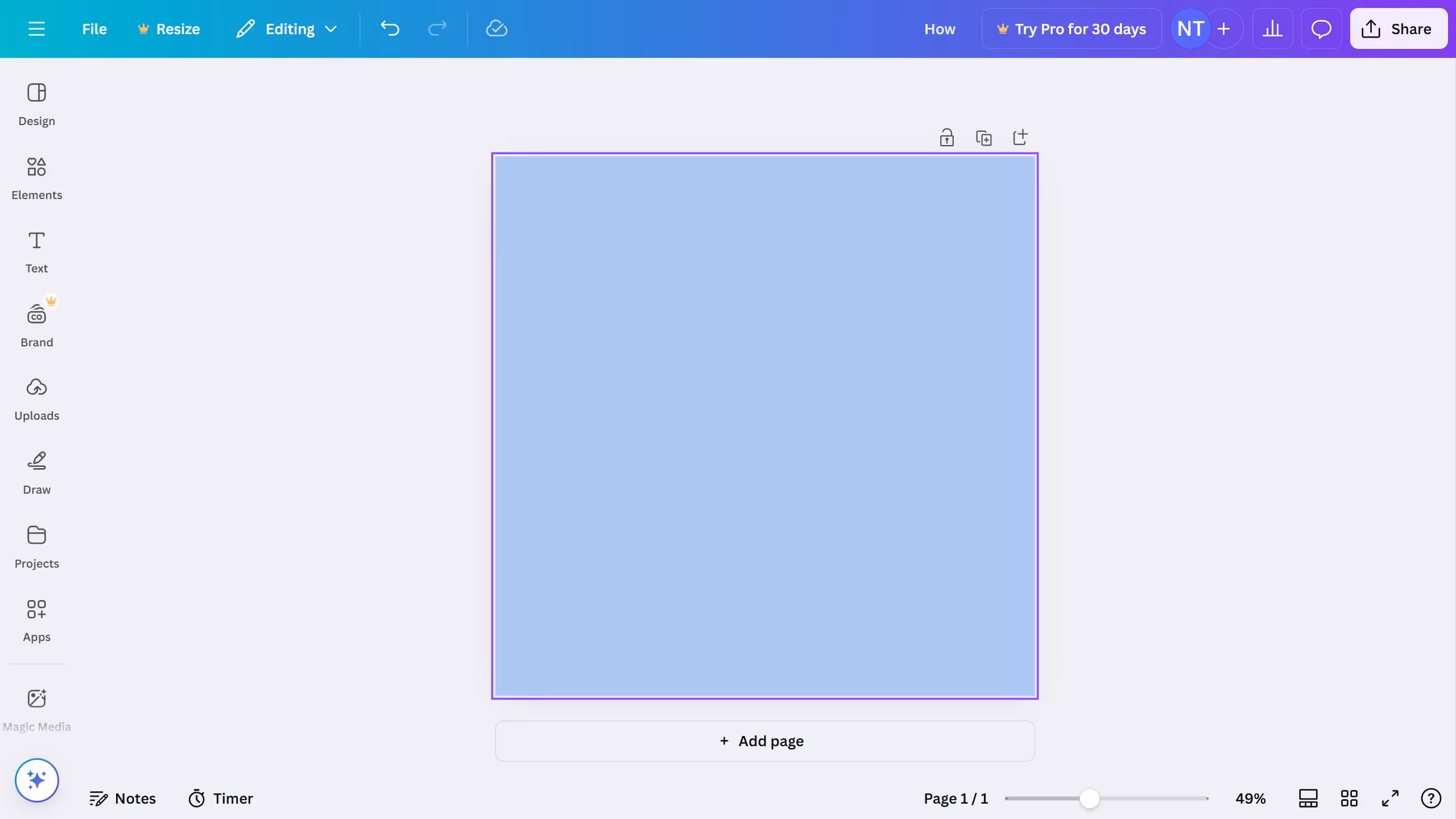Toggle grid view of pages
Viewport: 1456px width, 819px height.
(1349, 798)
